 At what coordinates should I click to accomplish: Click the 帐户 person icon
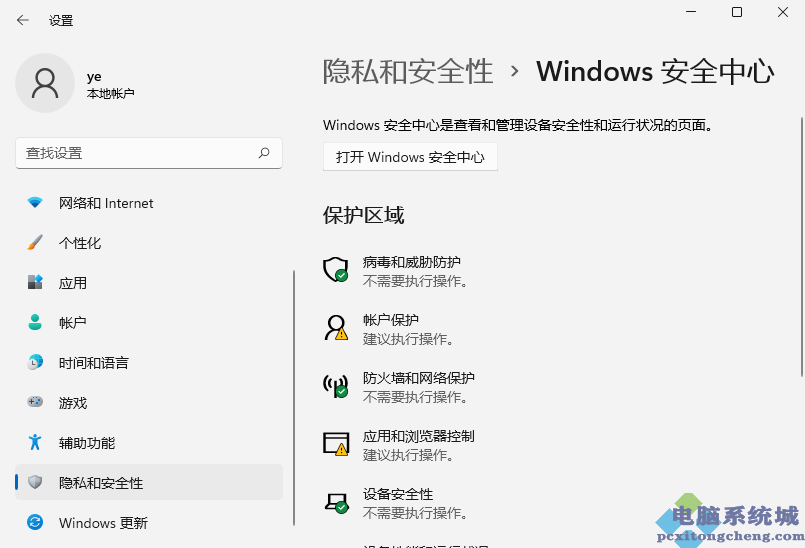tap(35, 322)
